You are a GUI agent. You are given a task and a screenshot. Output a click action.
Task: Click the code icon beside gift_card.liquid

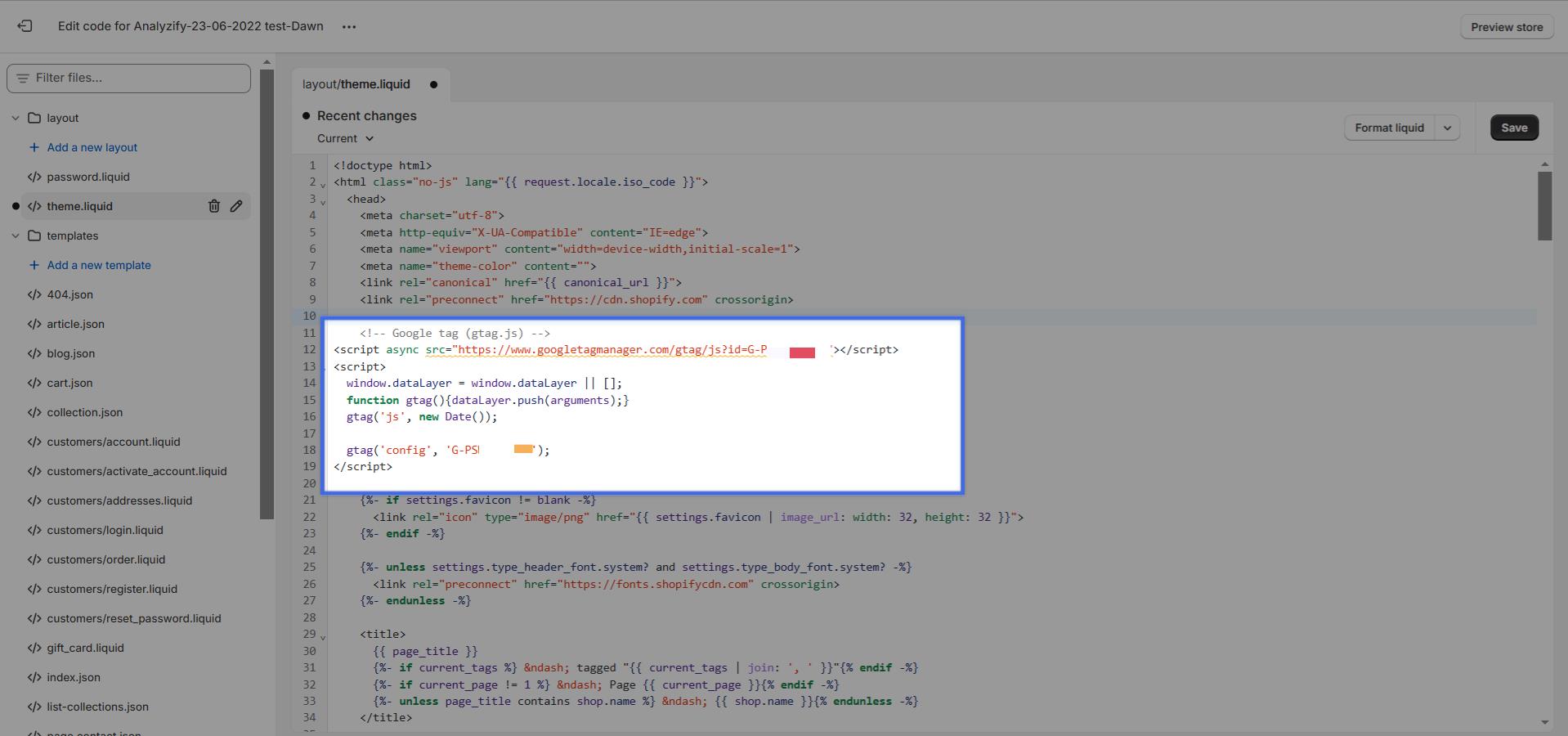pos(34,648)
